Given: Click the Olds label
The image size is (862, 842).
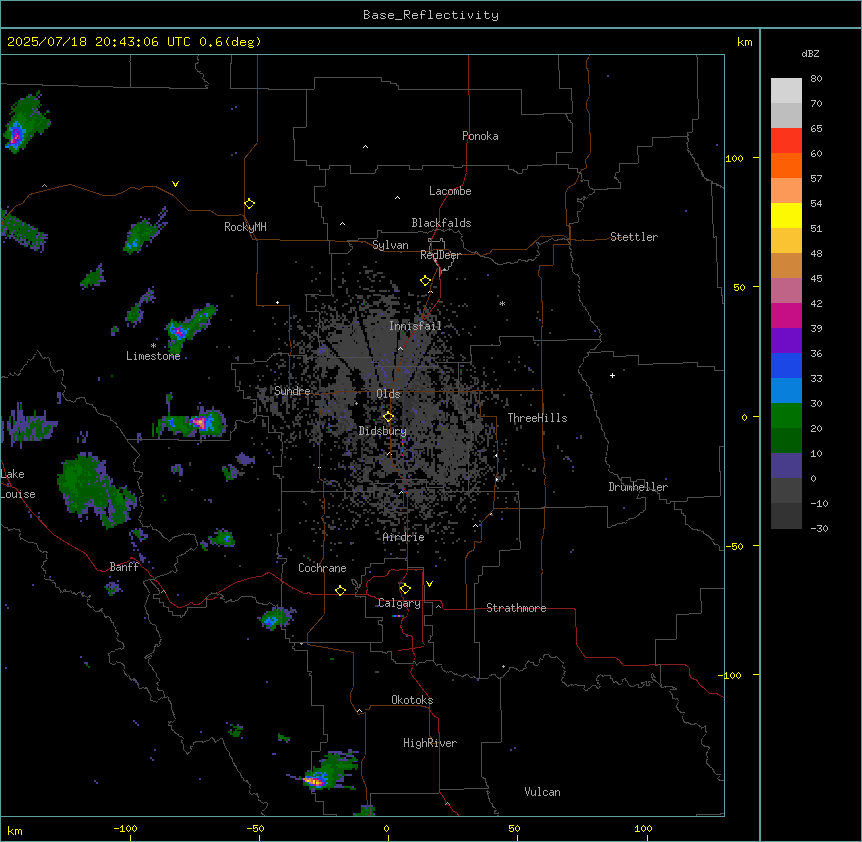Looking at the screenshot, I should click(388, 394).
